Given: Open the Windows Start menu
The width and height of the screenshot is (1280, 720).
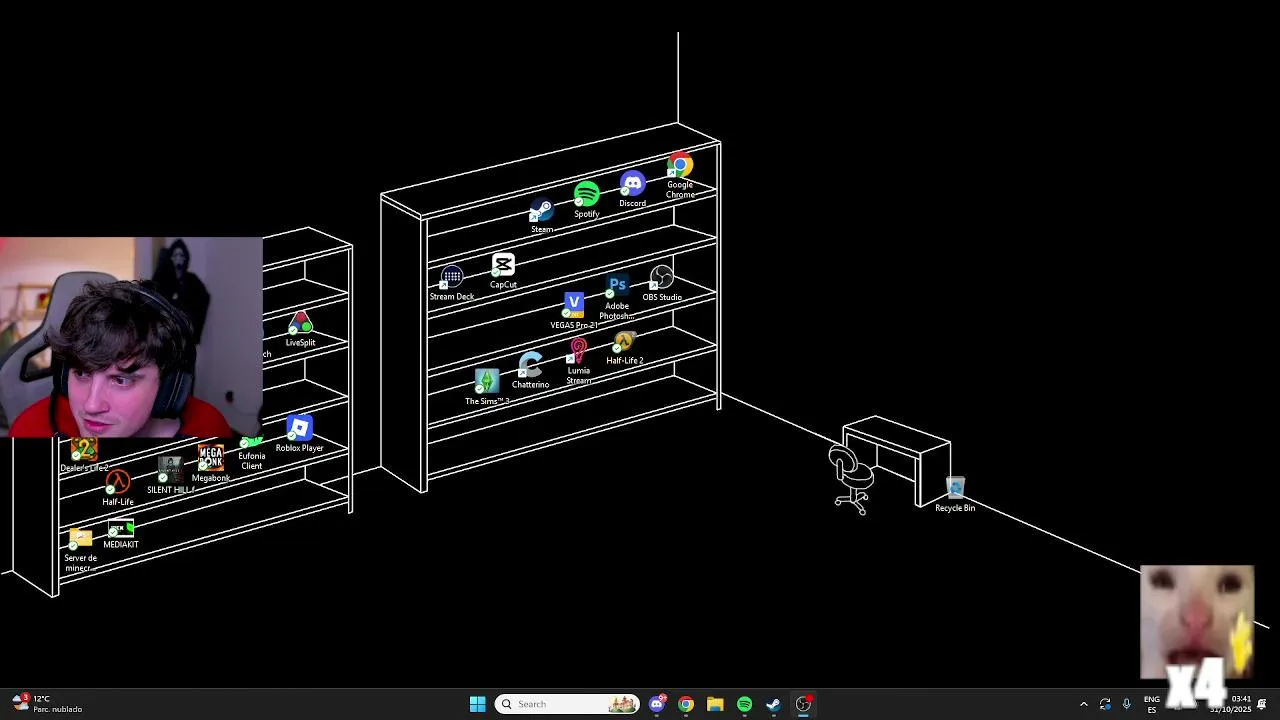Looking at the screenshot, I should (x=477, y=704).
